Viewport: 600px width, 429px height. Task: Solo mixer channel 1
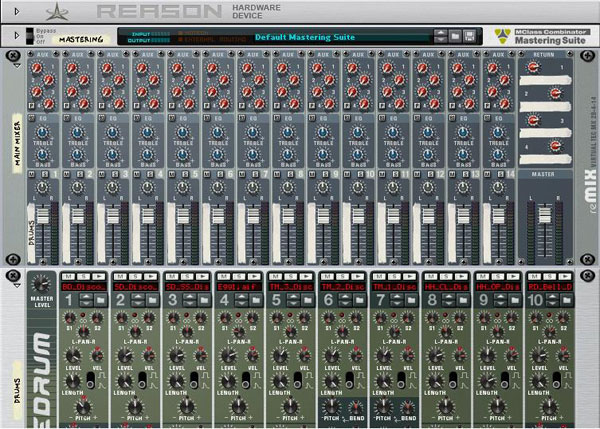click(45, 175)
